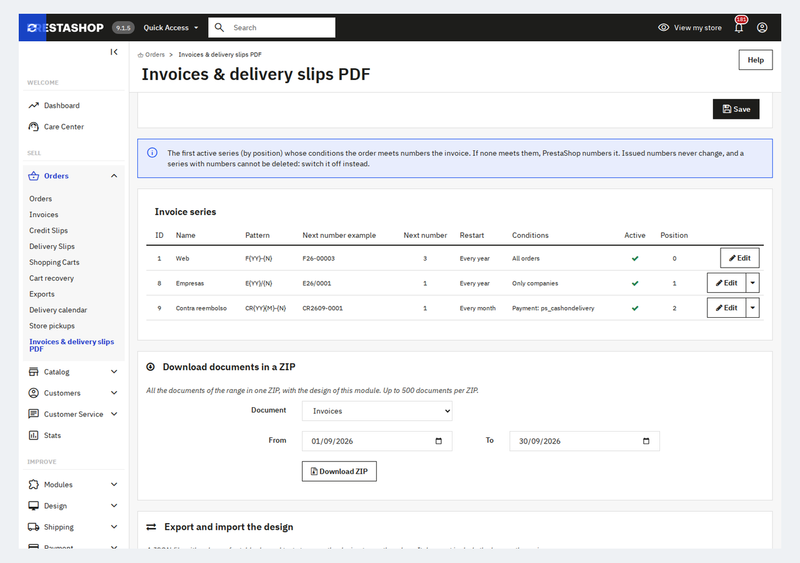Expand the Catalog menu chevron
The width and height of the screenshot is (800, 563).
[114, 372]
